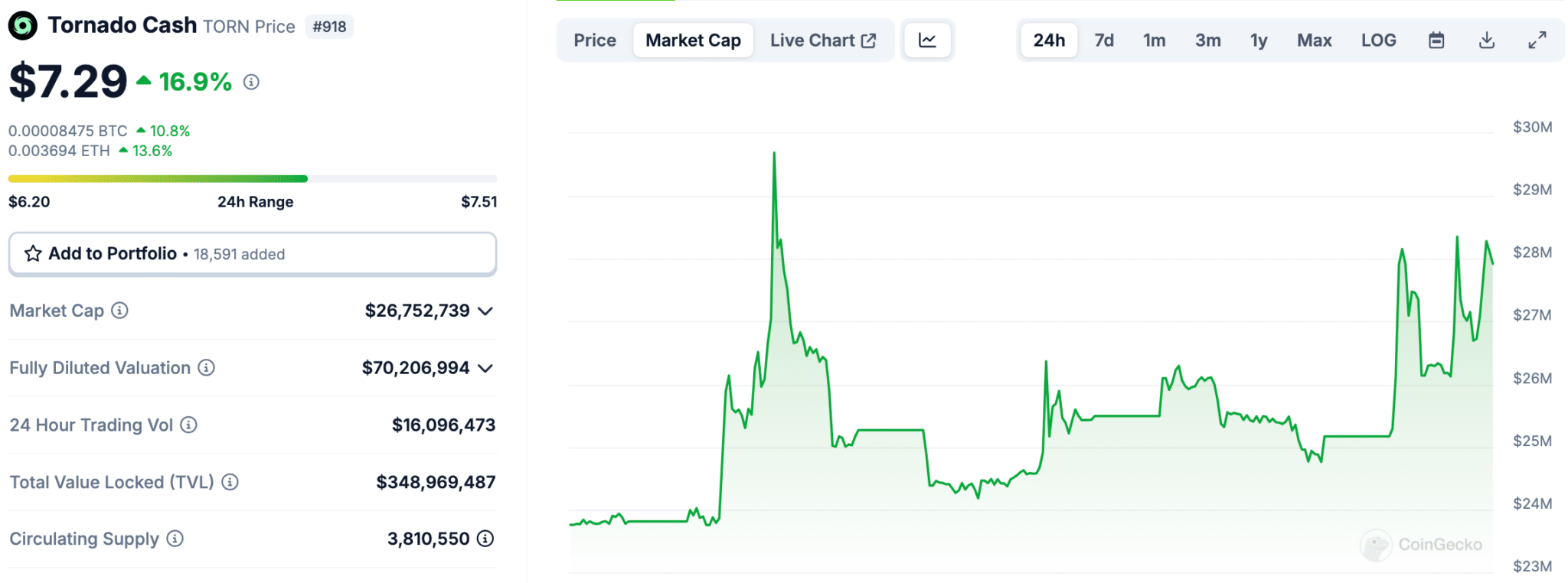Image resolution: width=1568 pixels, height=583 pixels.
Task: Toggle LOG scale on chart
Action: 1379,41
